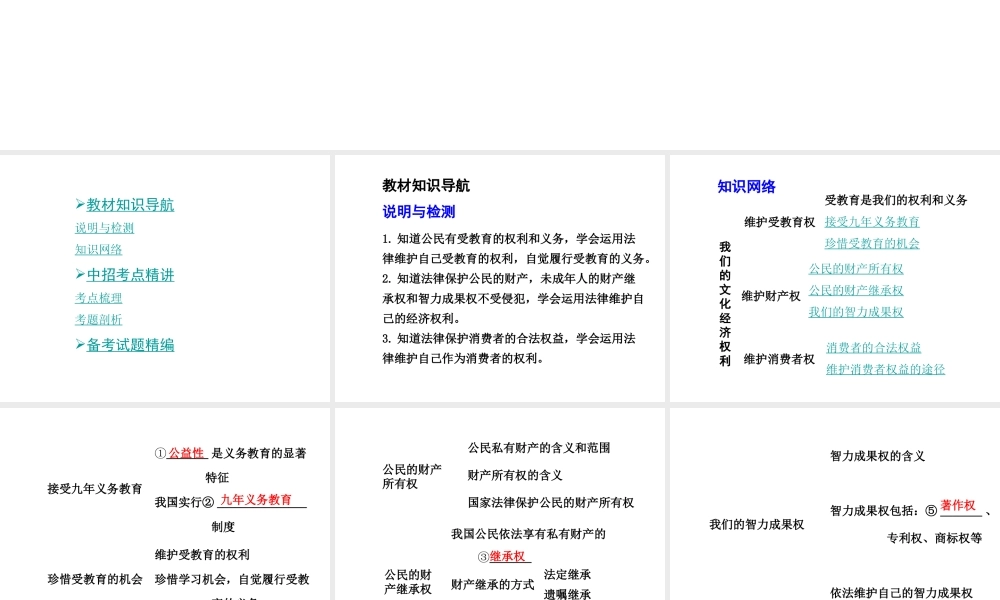Open the contents slide thumbnail
This screenshot has height=600, width=1000.
[x=165, y=279]
